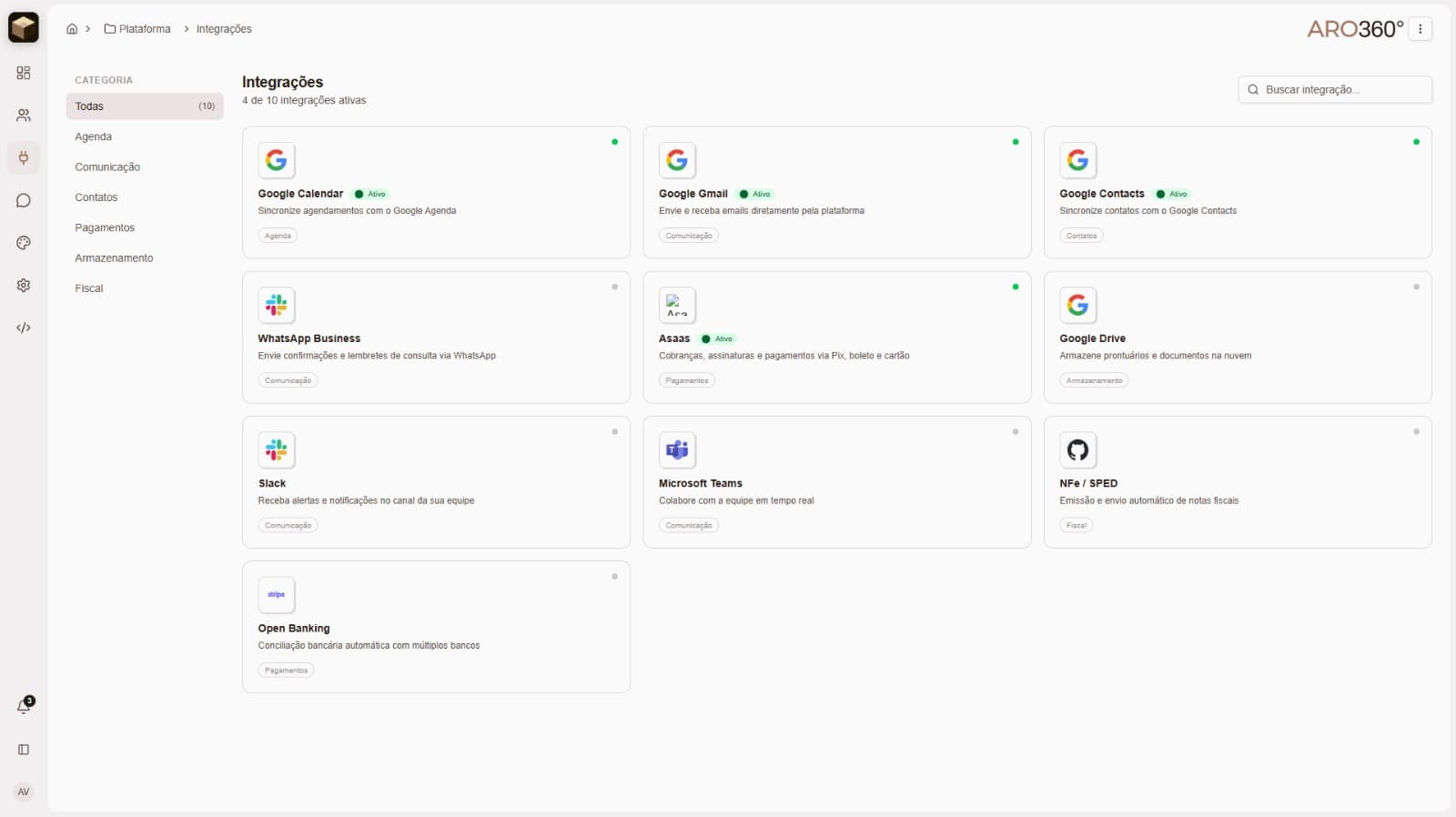Screen dimensions: 1456x817
Task: Open Plataforma breadcrumb link
Action: 137,29
